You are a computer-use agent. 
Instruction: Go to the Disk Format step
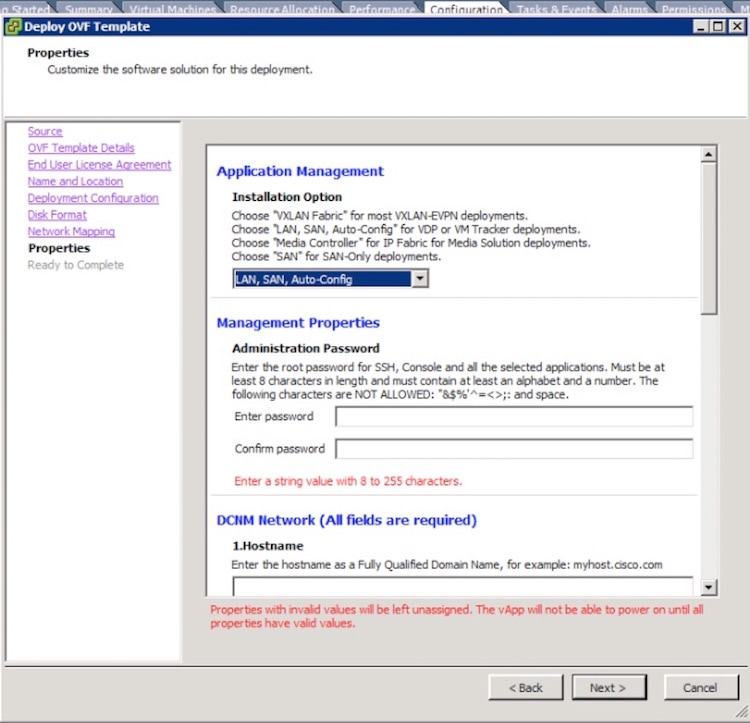click(x=57, y=215)
